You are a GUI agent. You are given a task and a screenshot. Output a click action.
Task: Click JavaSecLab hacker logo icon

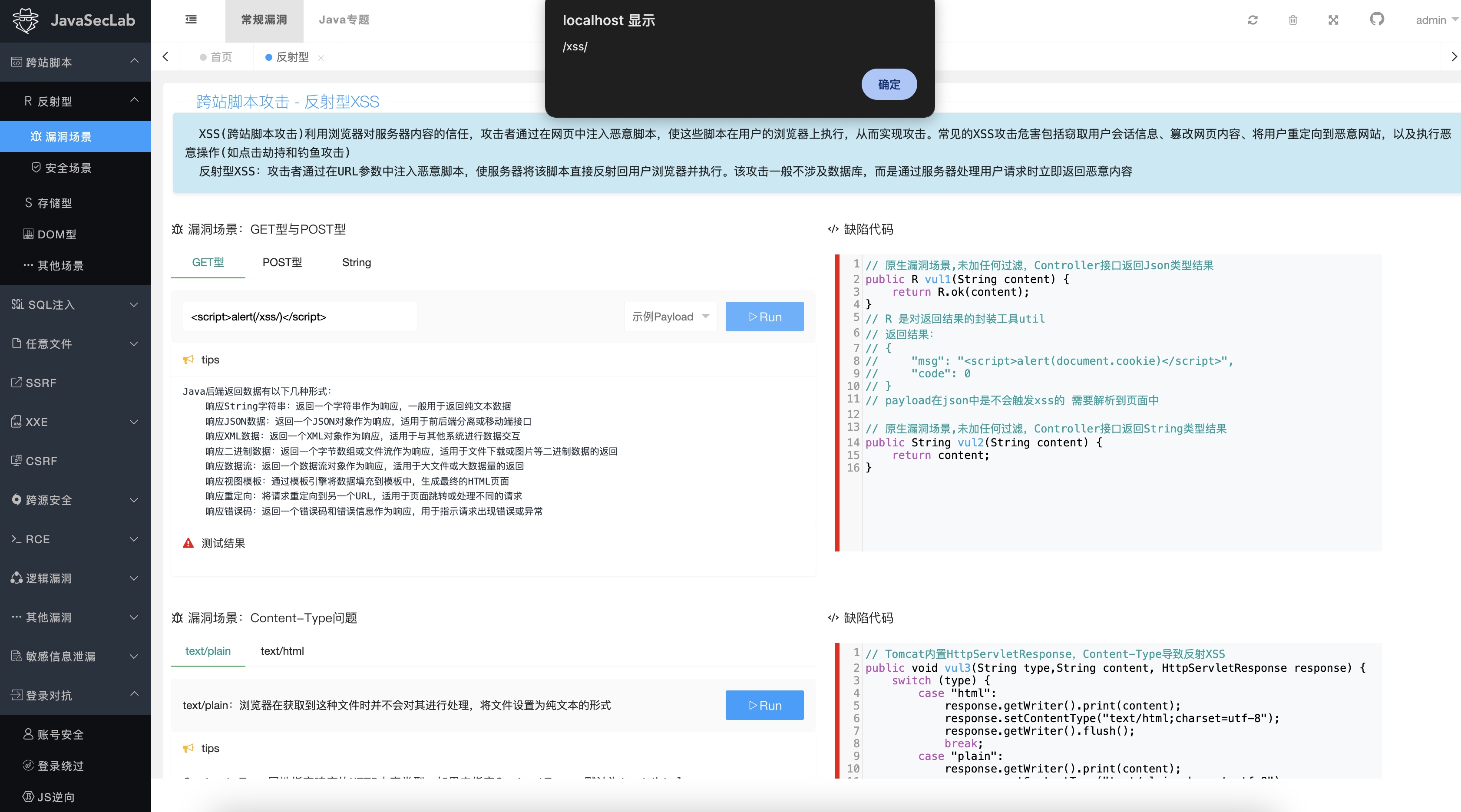click(x=26, y=20)
